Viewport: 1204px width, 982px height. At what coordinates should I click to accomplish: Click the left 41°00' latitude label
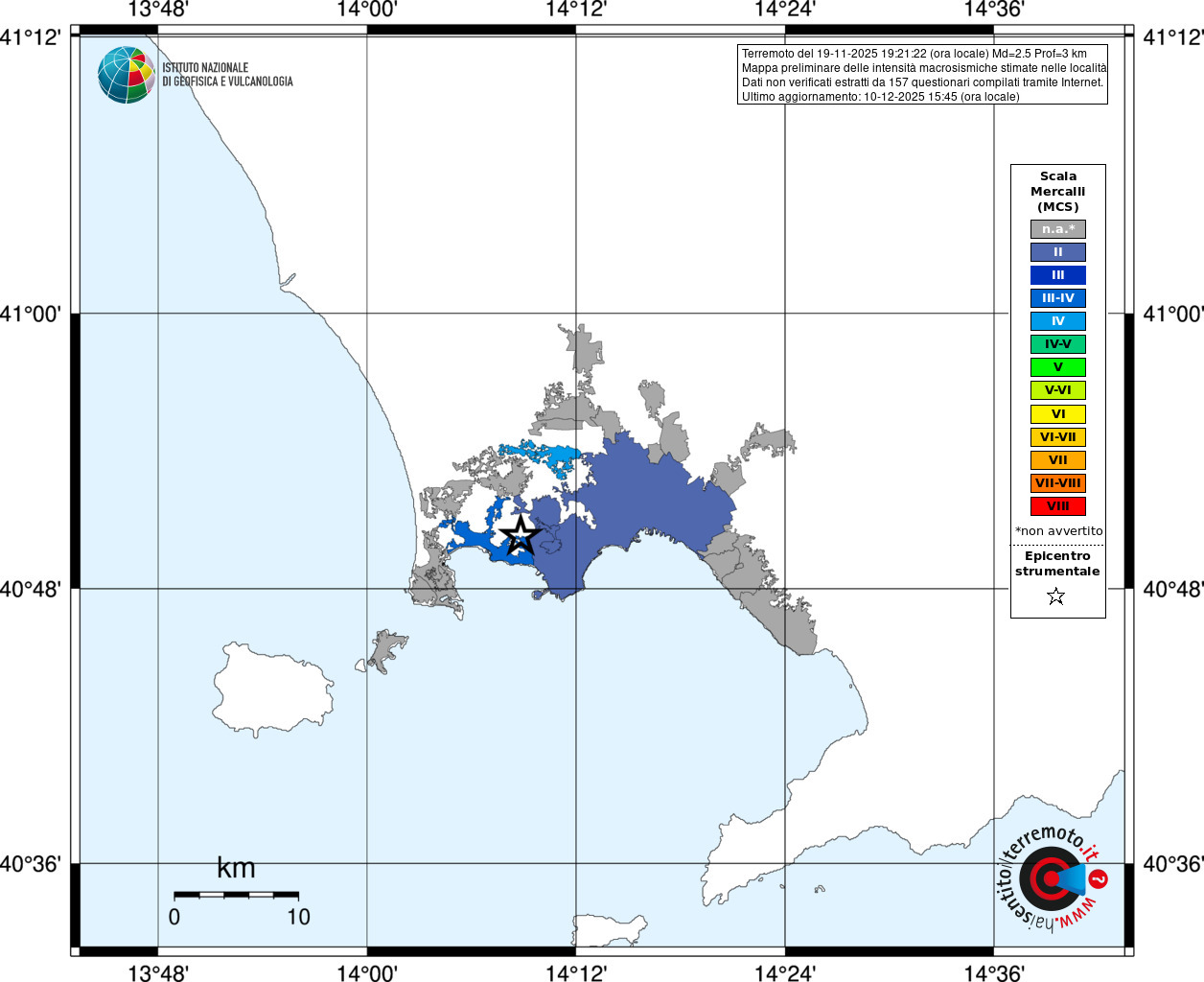pos(31,314)
